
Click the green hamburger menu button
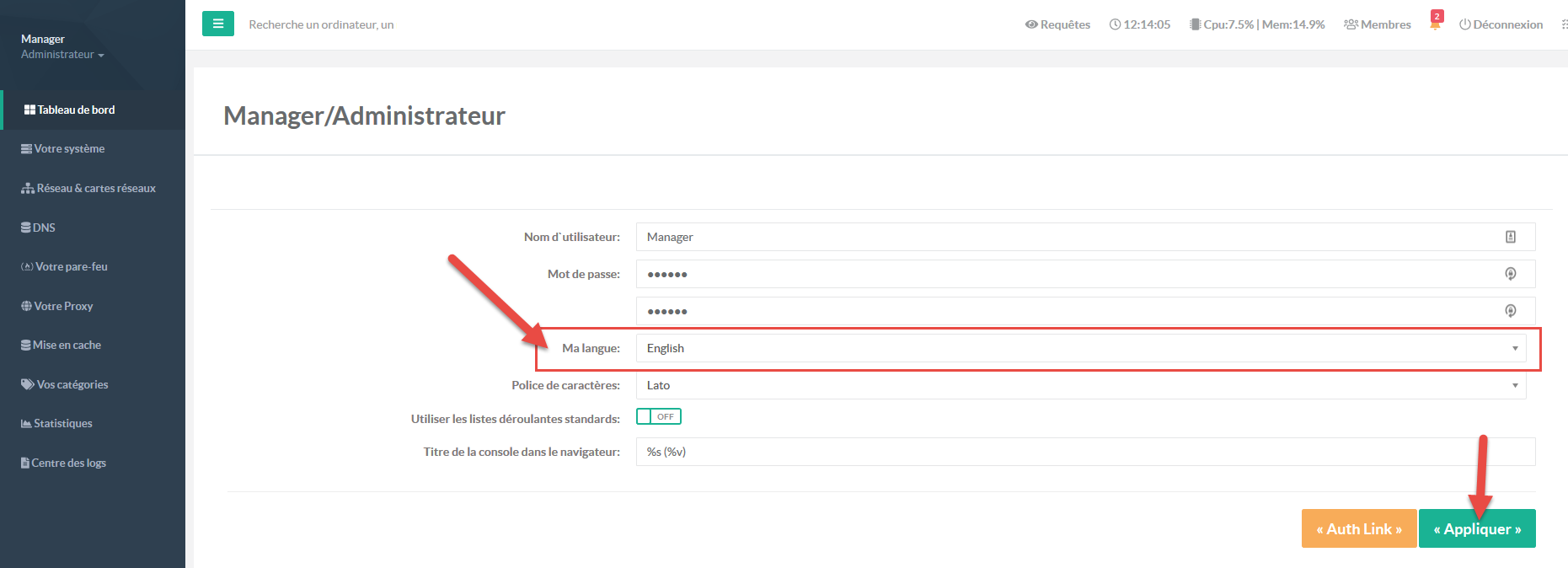[217, 24]
